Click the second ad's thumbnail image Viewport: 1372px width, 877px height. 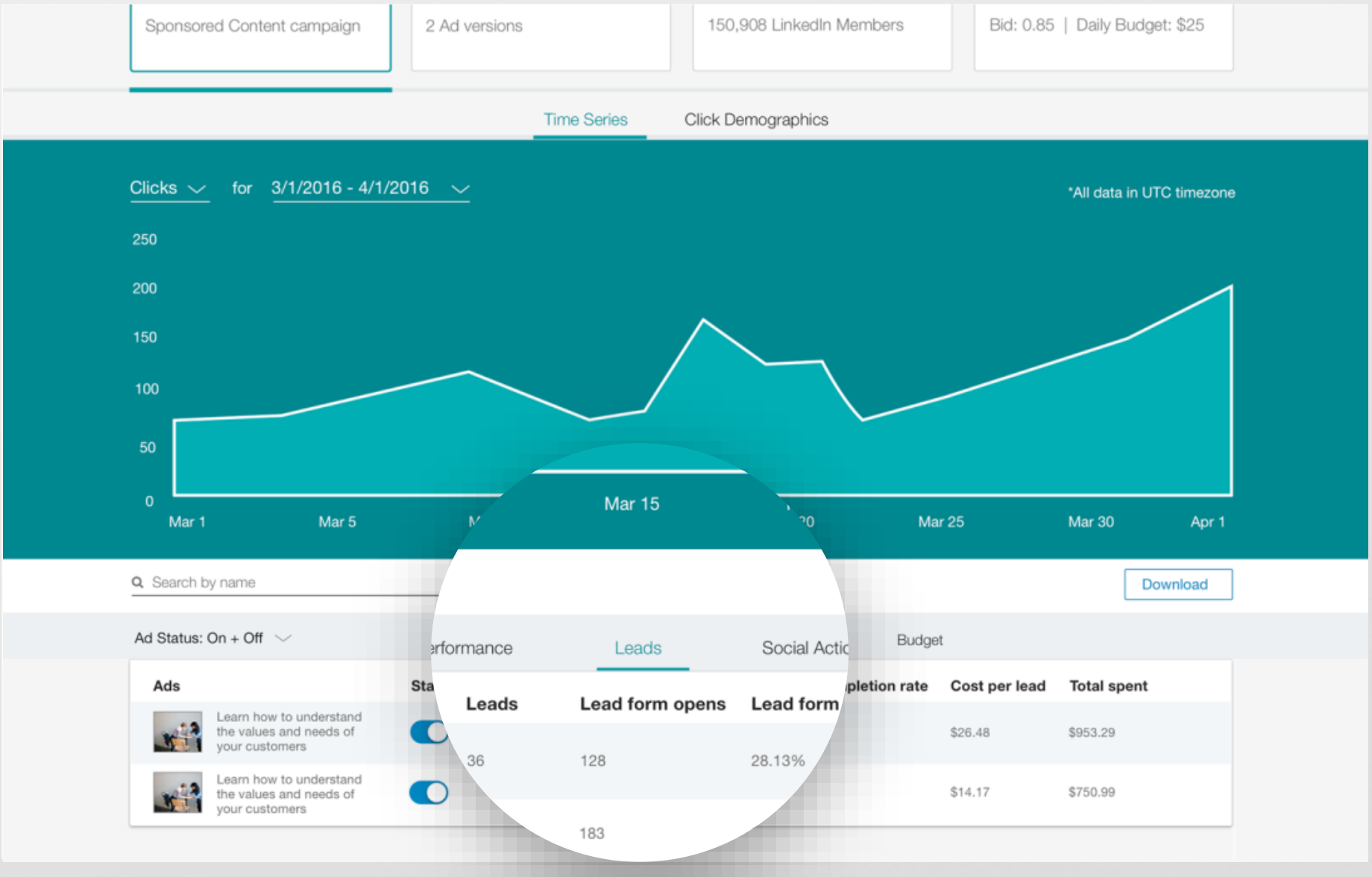point(177,792)
